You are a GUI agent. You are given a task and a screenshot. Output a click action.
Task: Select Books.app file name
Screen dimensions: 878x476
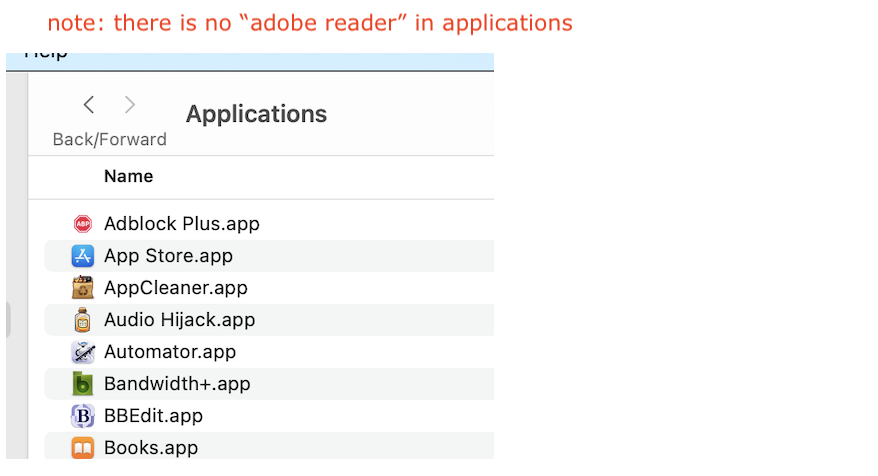point(151,448)
